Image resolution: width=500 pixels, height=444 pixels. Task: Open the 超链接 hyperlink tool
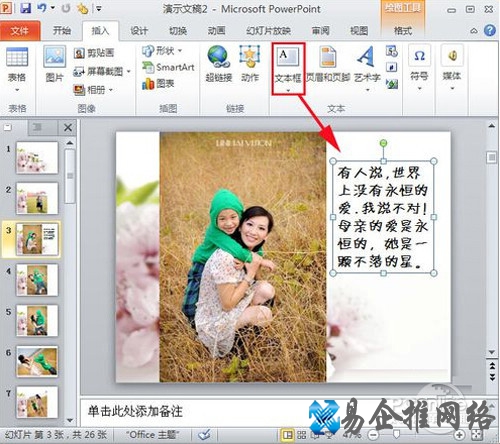(x=219, y=64)
